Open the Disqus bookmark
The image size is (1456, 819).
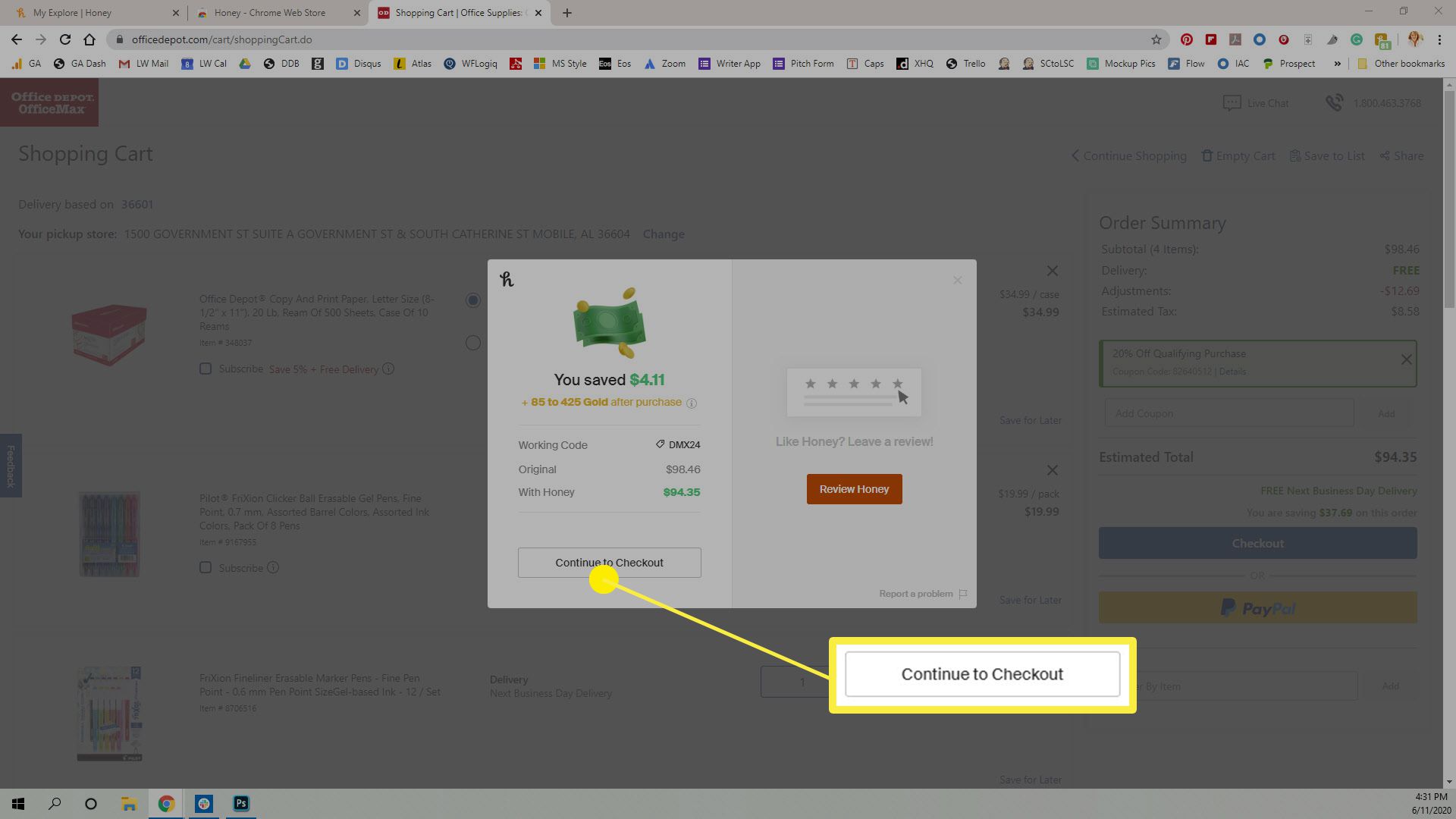point(359,64)
